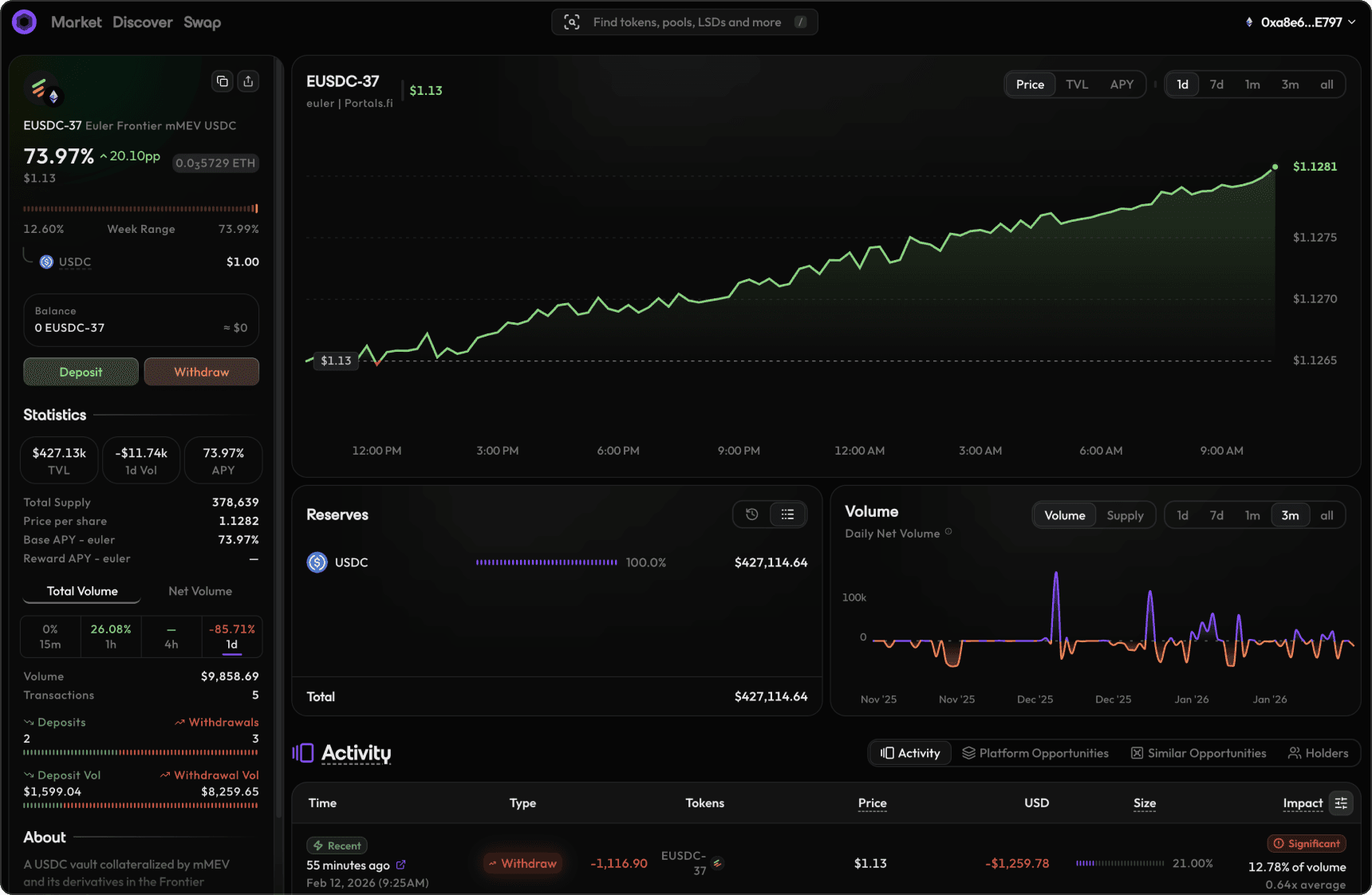Click the app logo in top-left corner

pos(25,22)
